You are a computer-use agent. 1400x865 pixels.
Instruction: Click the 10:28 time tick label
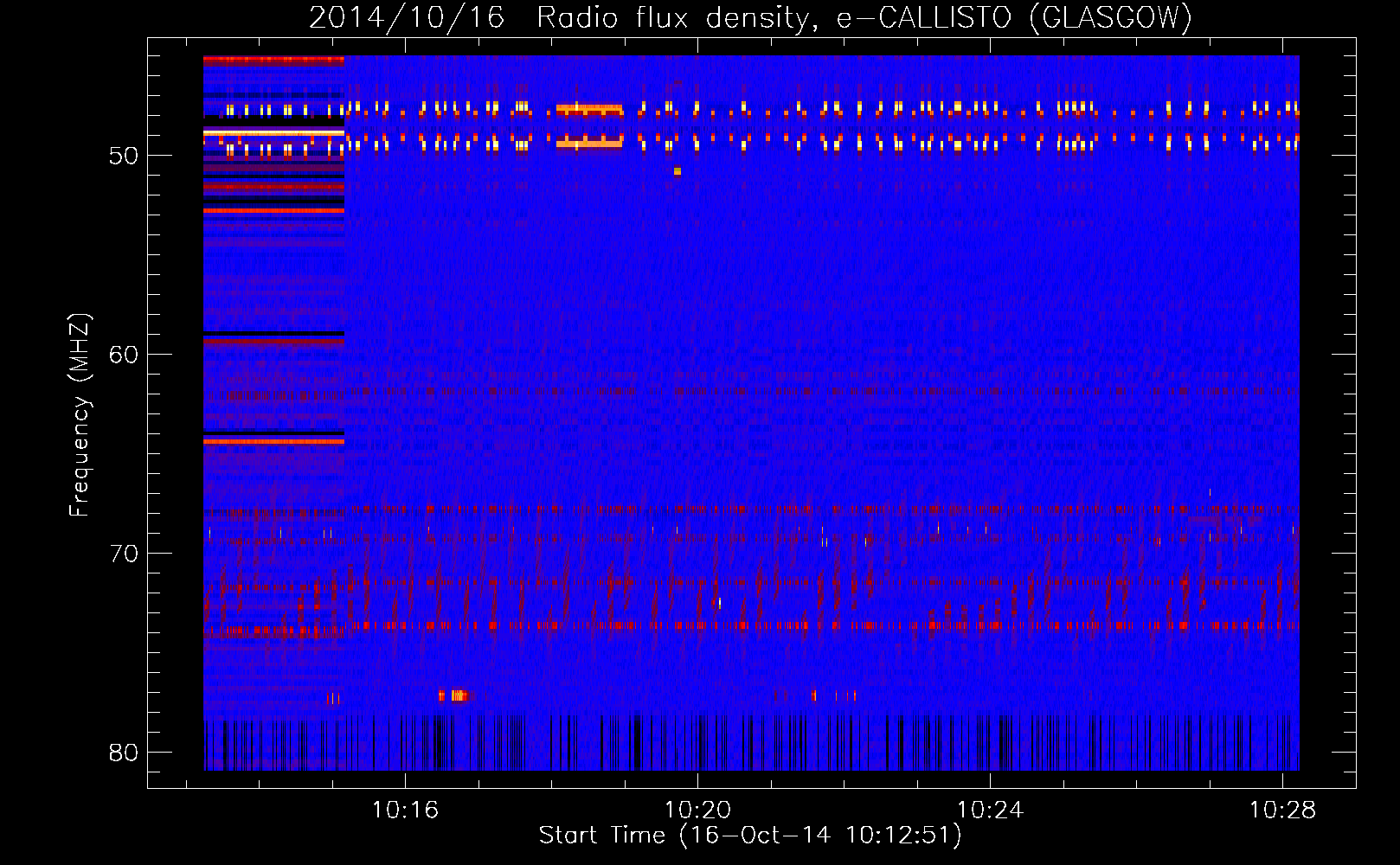click(x=1282, y=811)
